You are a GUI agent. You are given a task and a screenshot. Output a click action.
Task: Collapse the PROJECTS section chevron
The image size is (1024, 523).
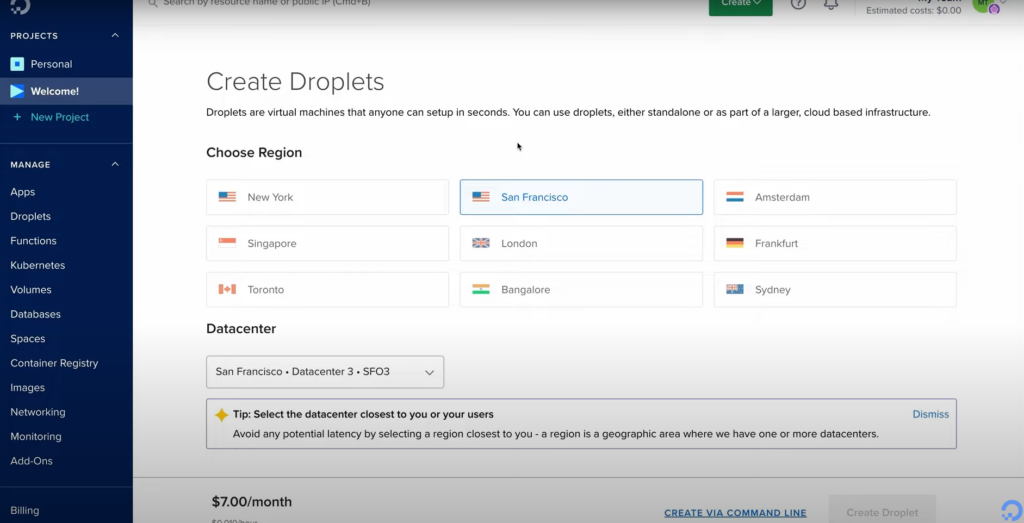click(x=115, y=35)
